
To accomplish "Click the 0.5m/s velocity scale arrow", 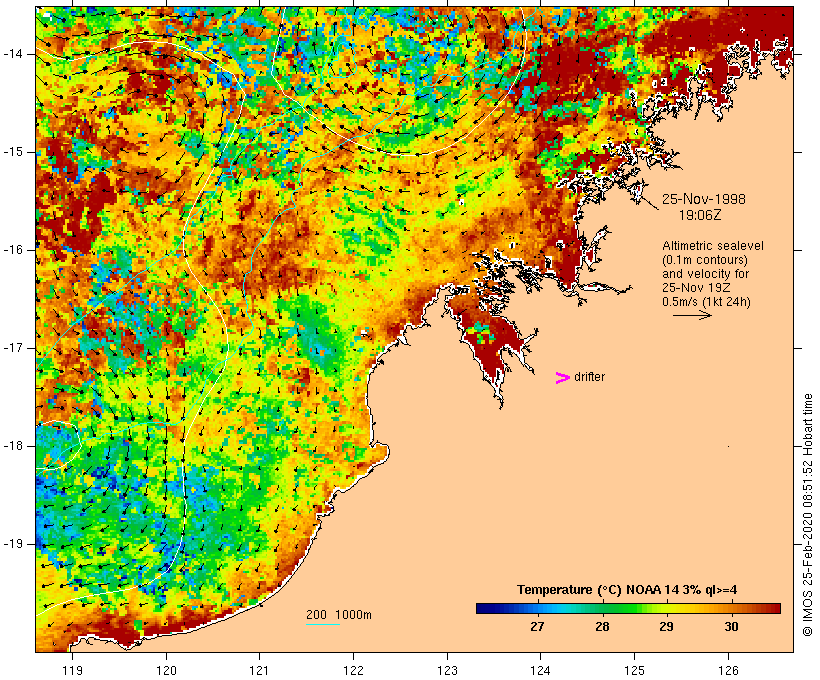I will coord(692,315).
